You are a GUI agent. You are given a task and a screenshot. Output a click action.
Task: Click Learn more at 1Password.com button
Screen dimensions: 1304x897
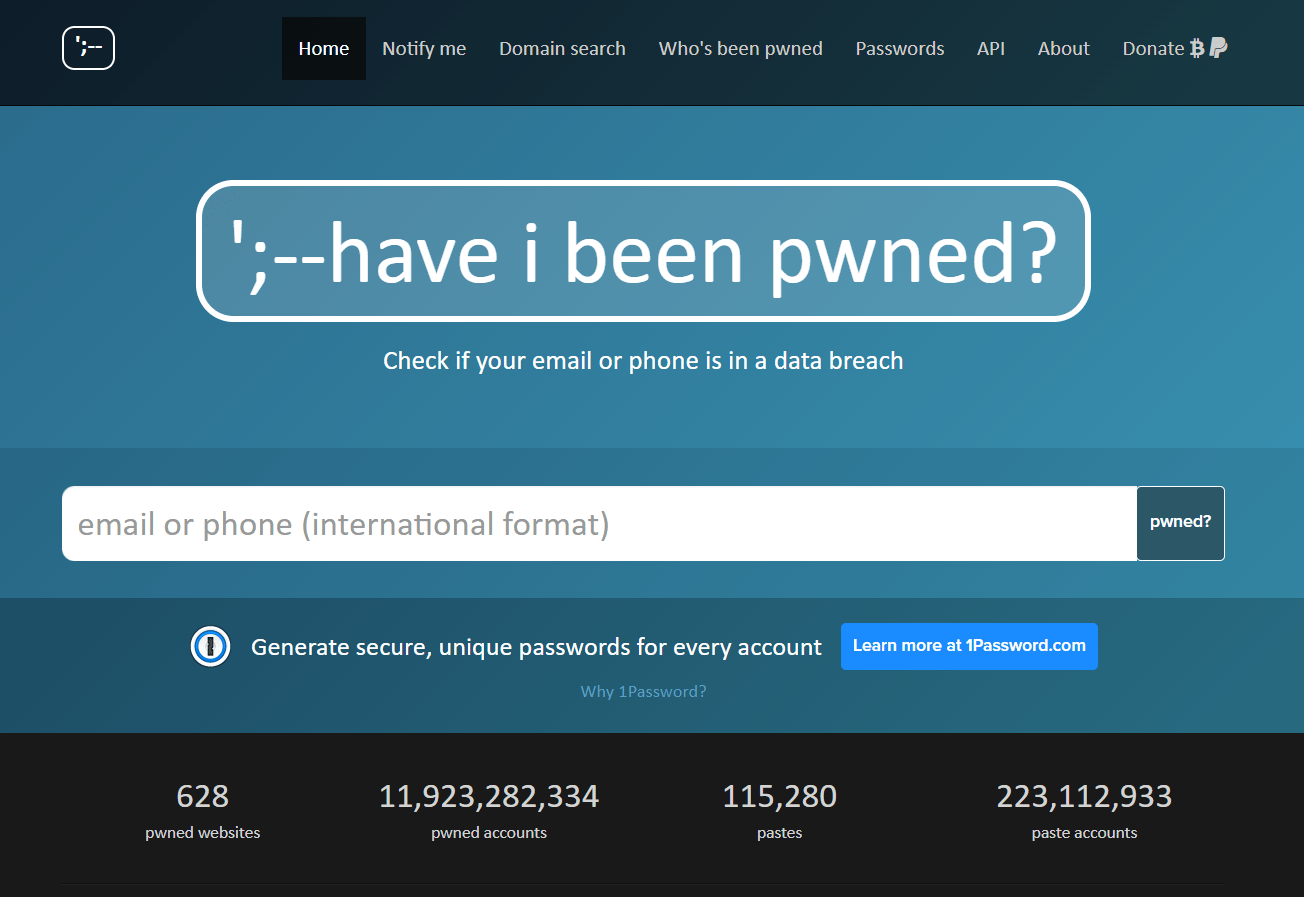pos(969,646)
